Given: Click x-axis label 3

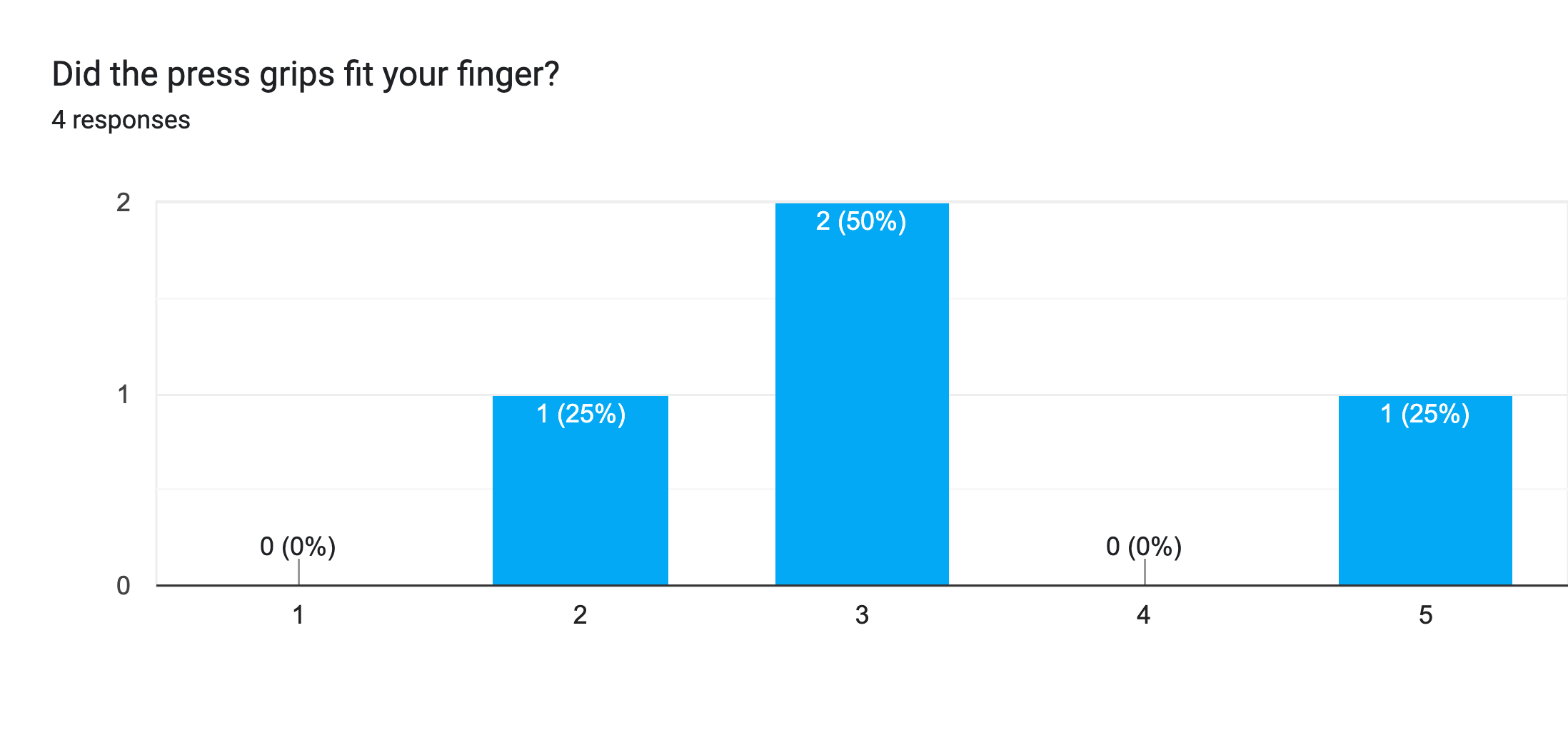Looking at the screenshot, I should click(x=862, y=615).
